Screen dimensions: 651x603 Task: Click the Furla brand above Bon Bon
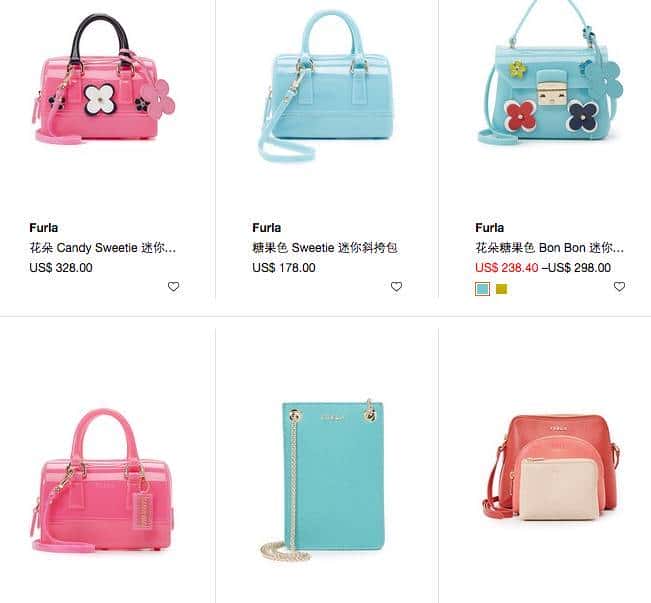[x=489, y=228]
